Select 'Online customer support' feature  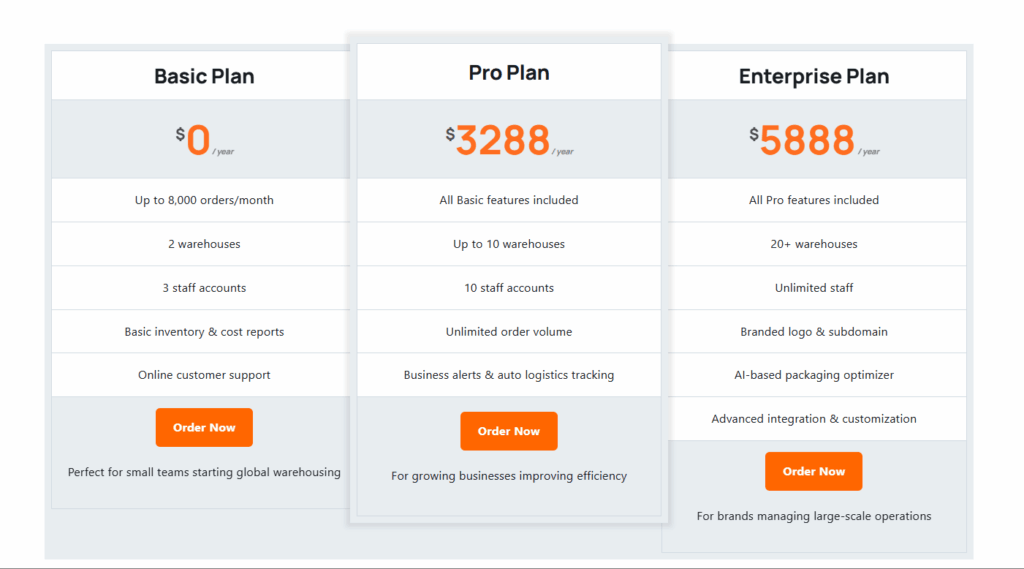pyautogui.click(x=204, y=375)
